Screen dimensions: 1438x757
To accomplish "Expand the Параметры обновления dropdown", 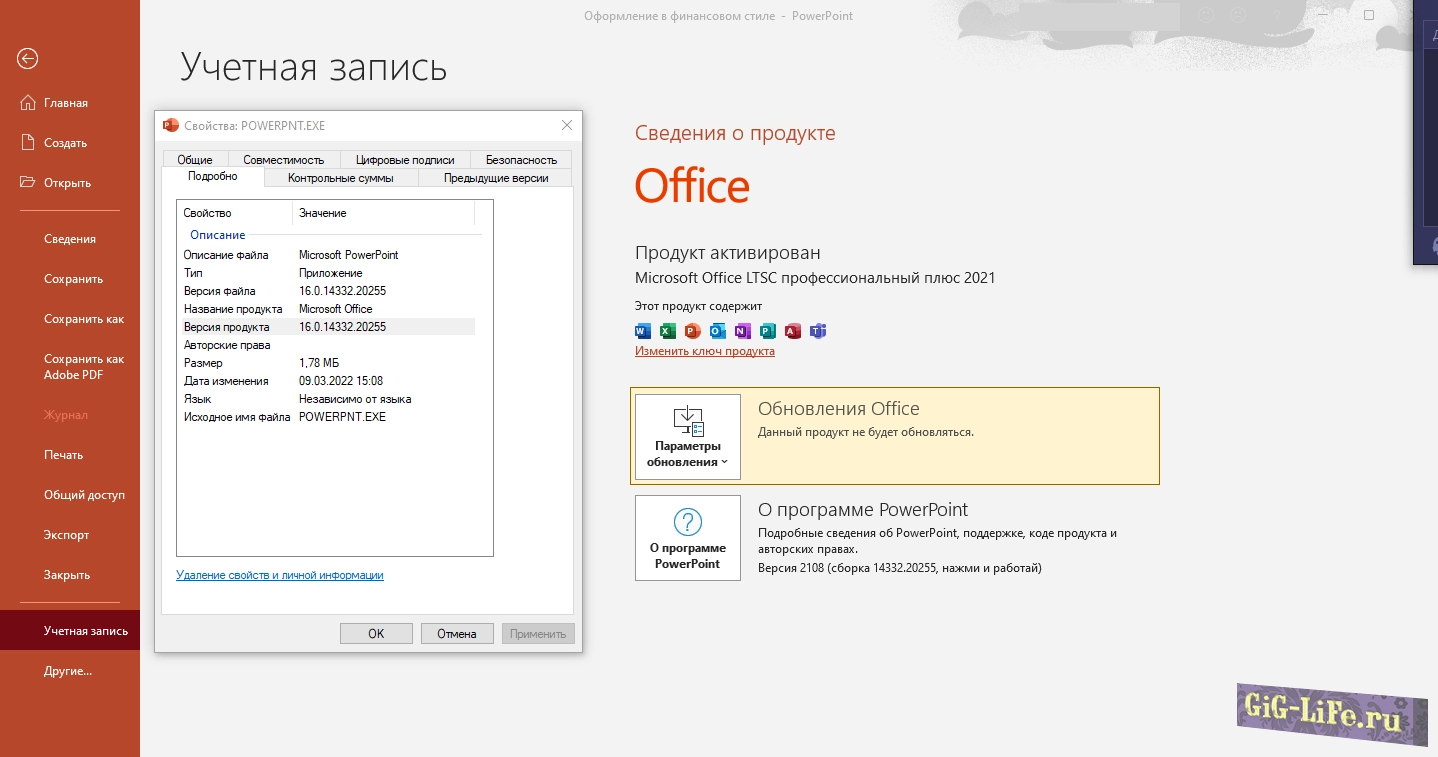I will [x=688, y=437].
